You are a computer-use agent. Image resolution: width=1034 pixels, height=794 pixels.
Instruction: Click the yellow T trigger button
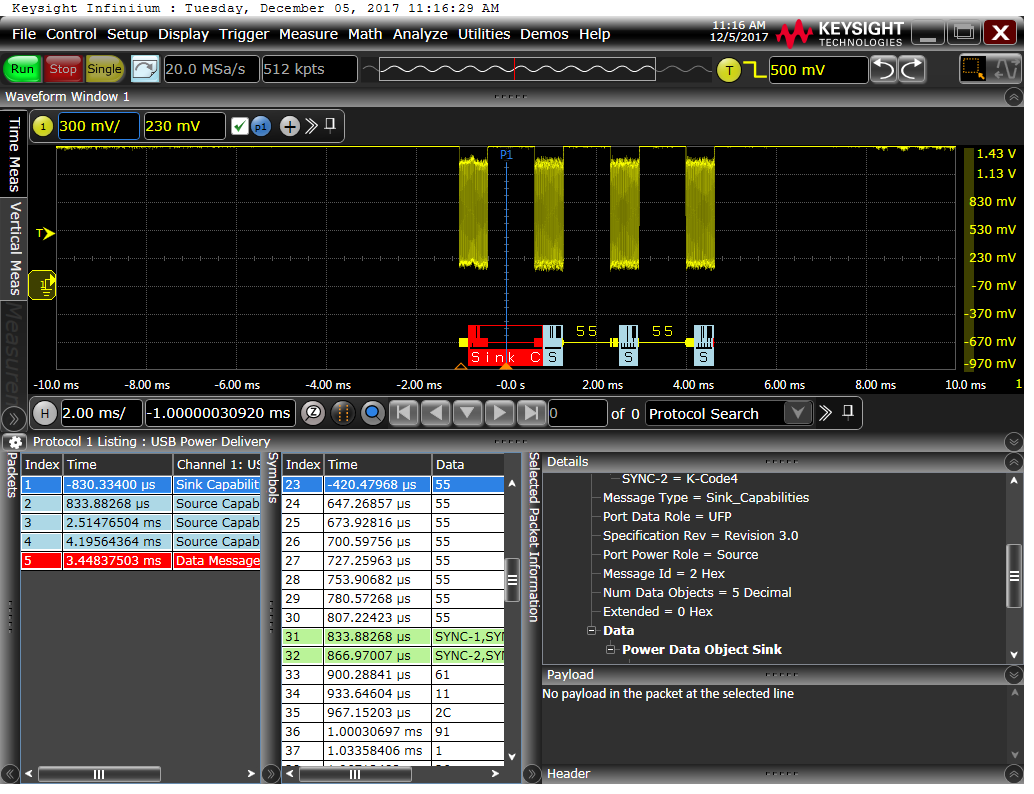[x=729, y=70]
